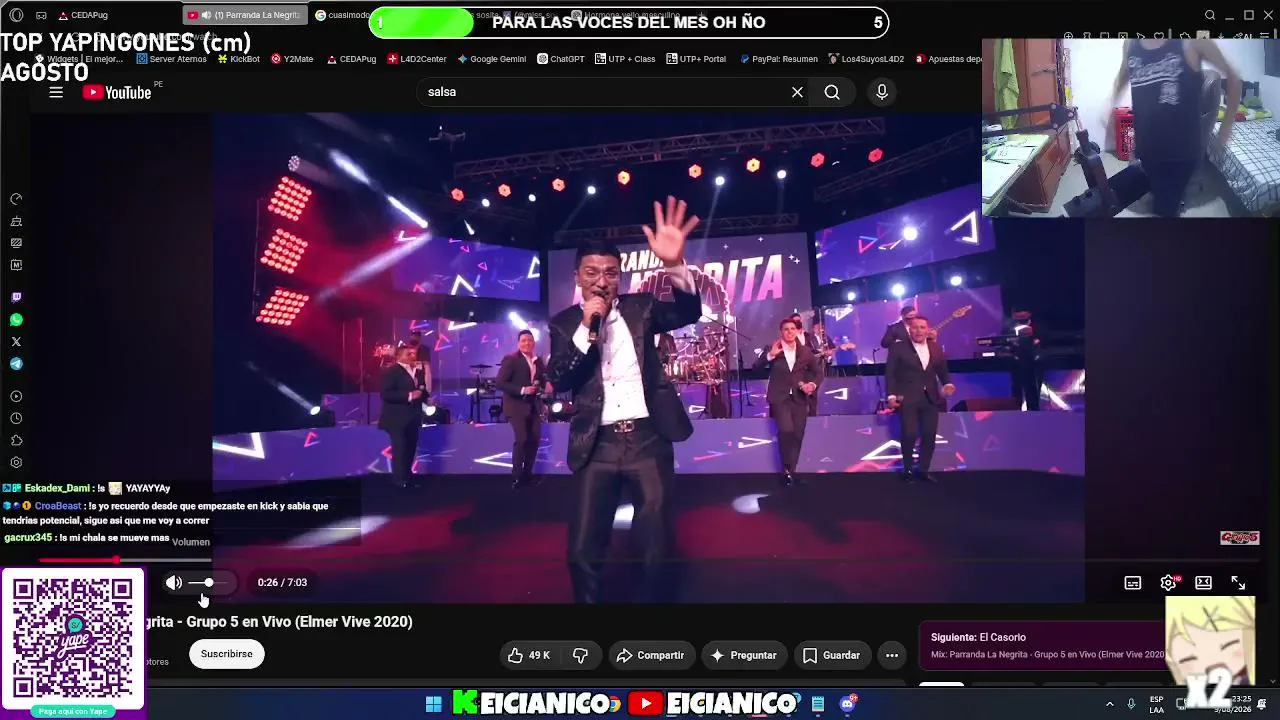The width and height of the screenshot is (1280, 720).
Task: Open WhatsApp in the browser sidebar
Action: [x=16, y=320]
